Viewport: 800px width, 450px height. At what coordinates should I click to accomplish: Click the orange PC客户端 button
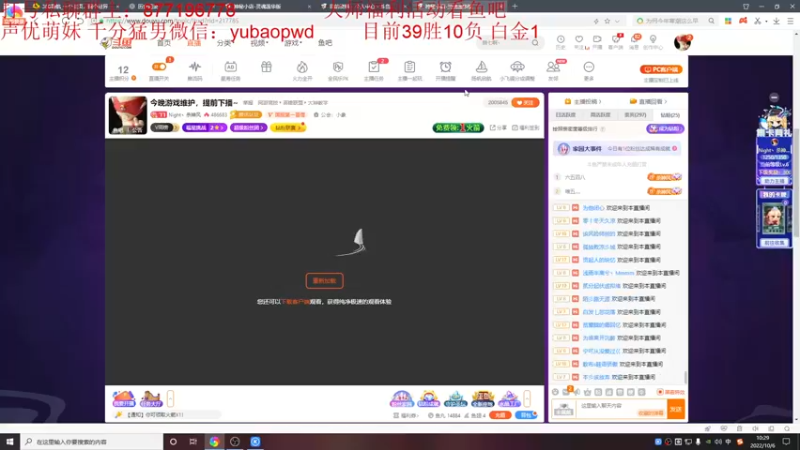click(661, 69)
